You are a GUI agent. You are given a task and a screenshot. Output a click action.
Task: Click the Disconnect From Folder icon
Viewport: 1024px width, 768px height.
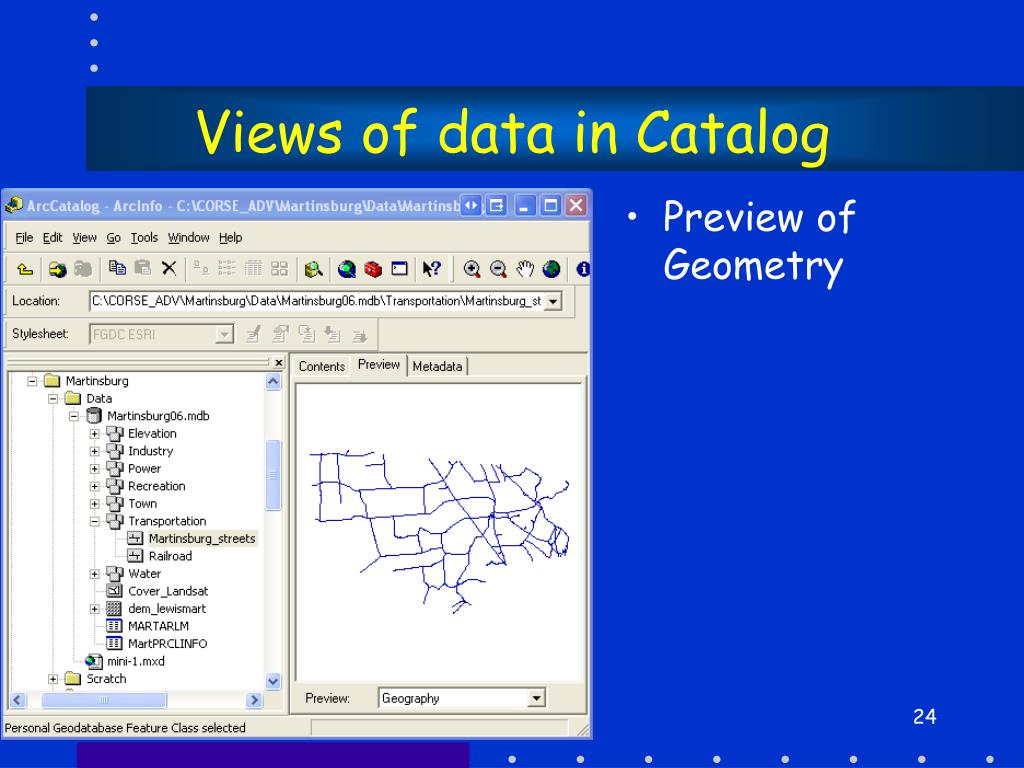(83, 268)
